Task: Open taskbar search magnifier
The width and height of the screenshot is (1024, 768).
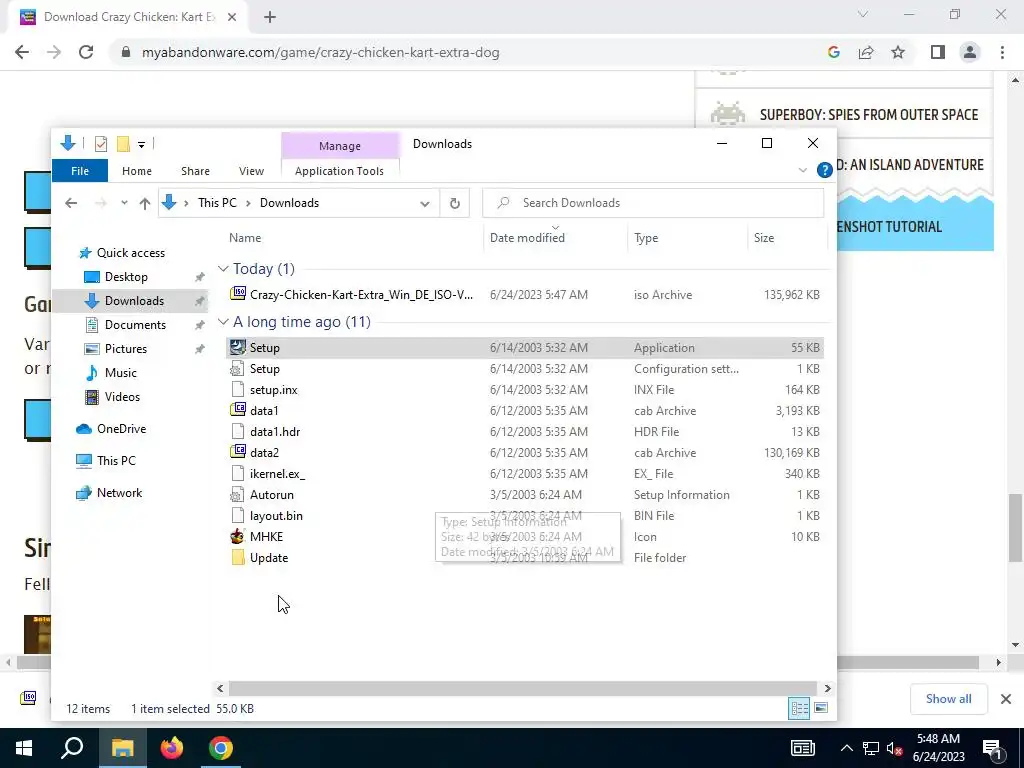Action: coord(72,748)
